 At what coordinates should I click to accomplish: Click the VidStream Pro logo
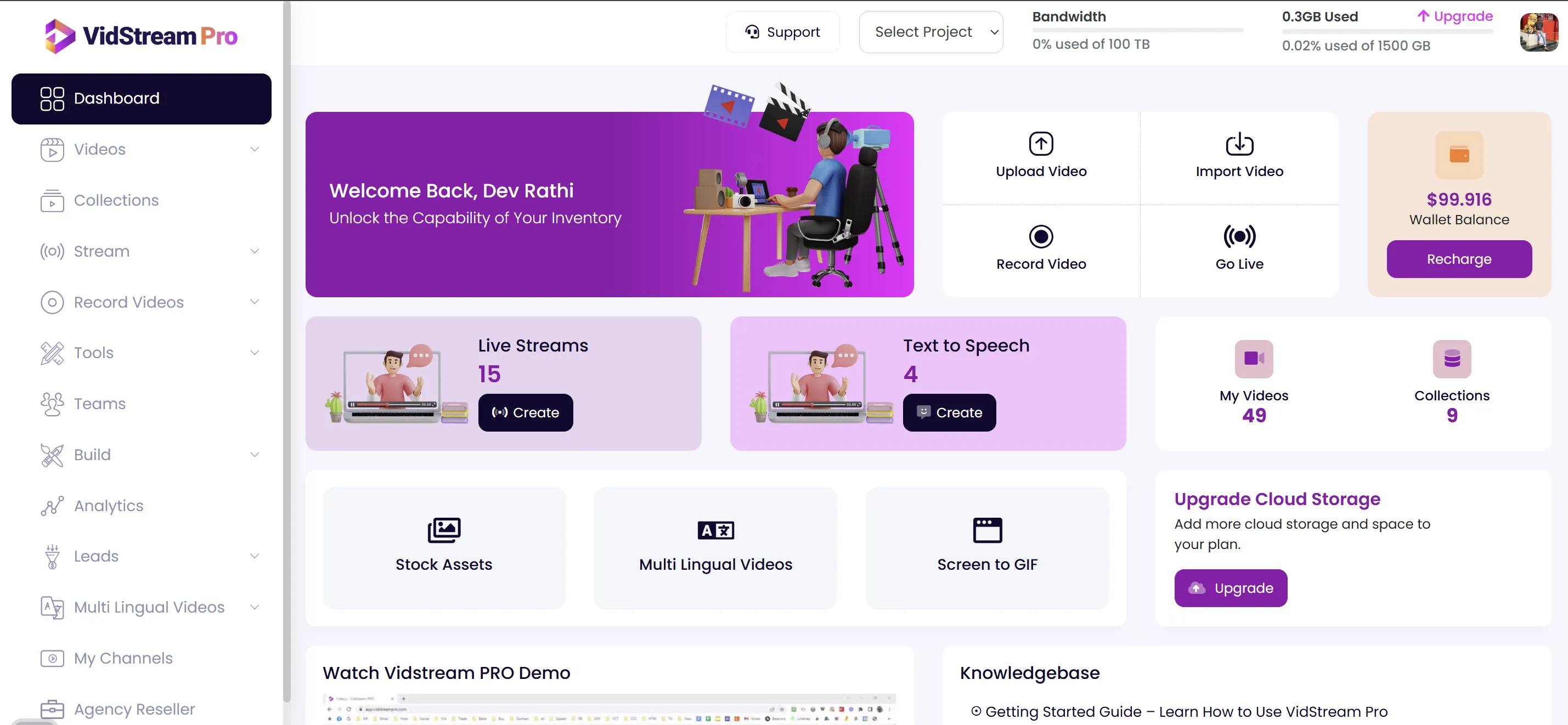141,36
